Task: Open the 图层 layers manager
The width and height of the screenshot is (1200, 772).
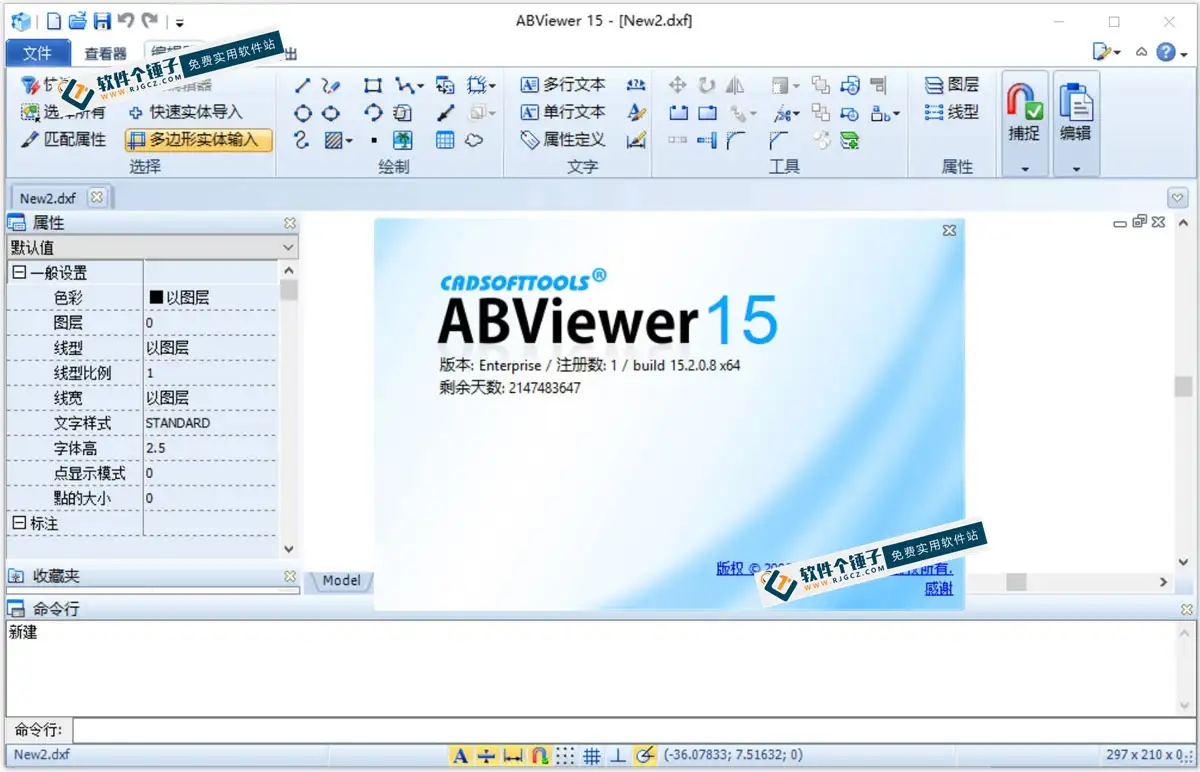Action: 950,85
